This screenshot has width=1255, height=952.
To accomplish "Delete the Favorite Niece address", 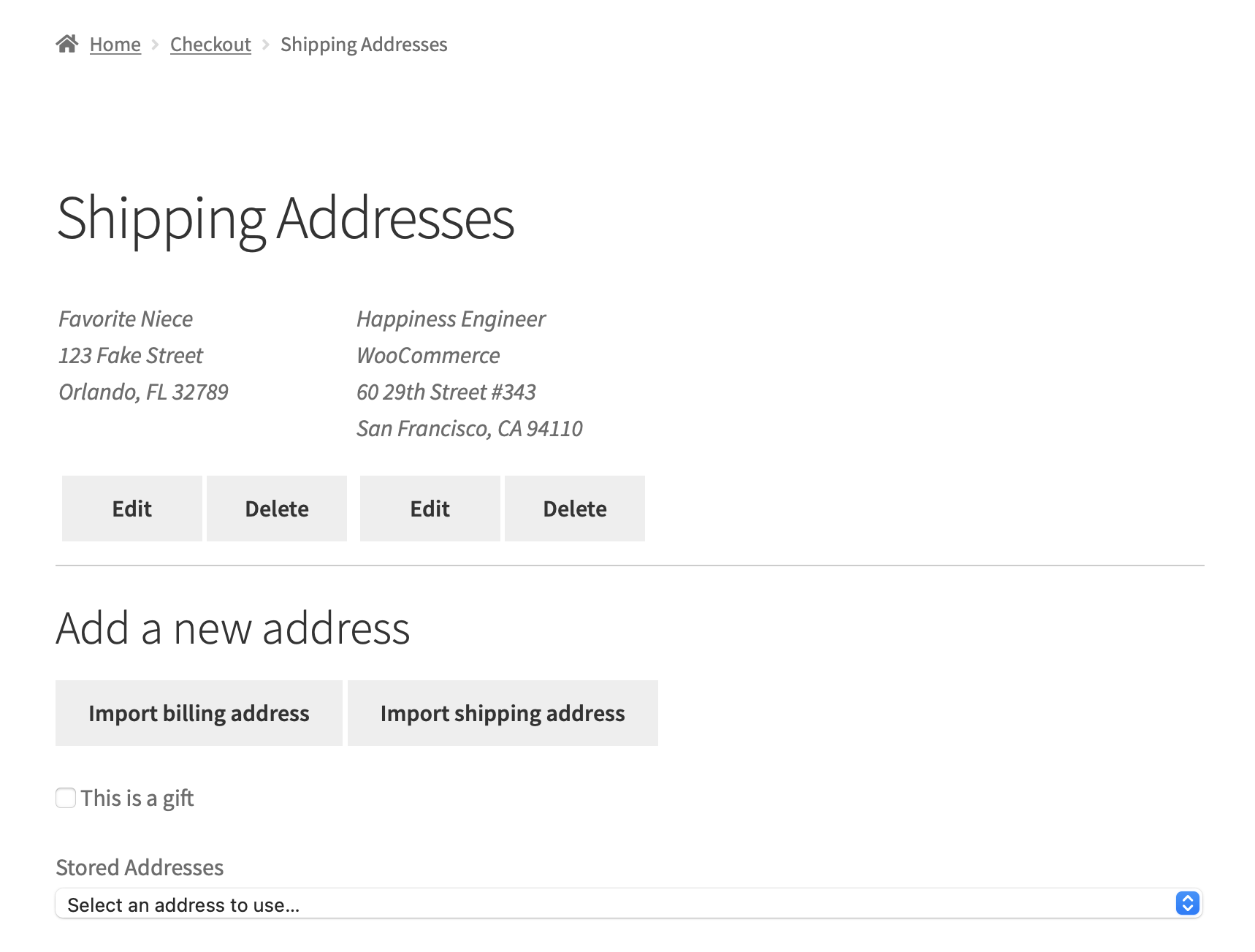I will [277, 508].
